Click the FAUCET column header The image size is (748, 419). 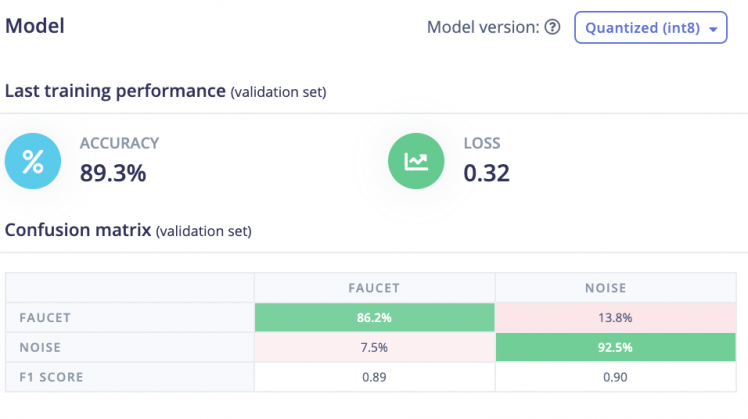(374, 287)
